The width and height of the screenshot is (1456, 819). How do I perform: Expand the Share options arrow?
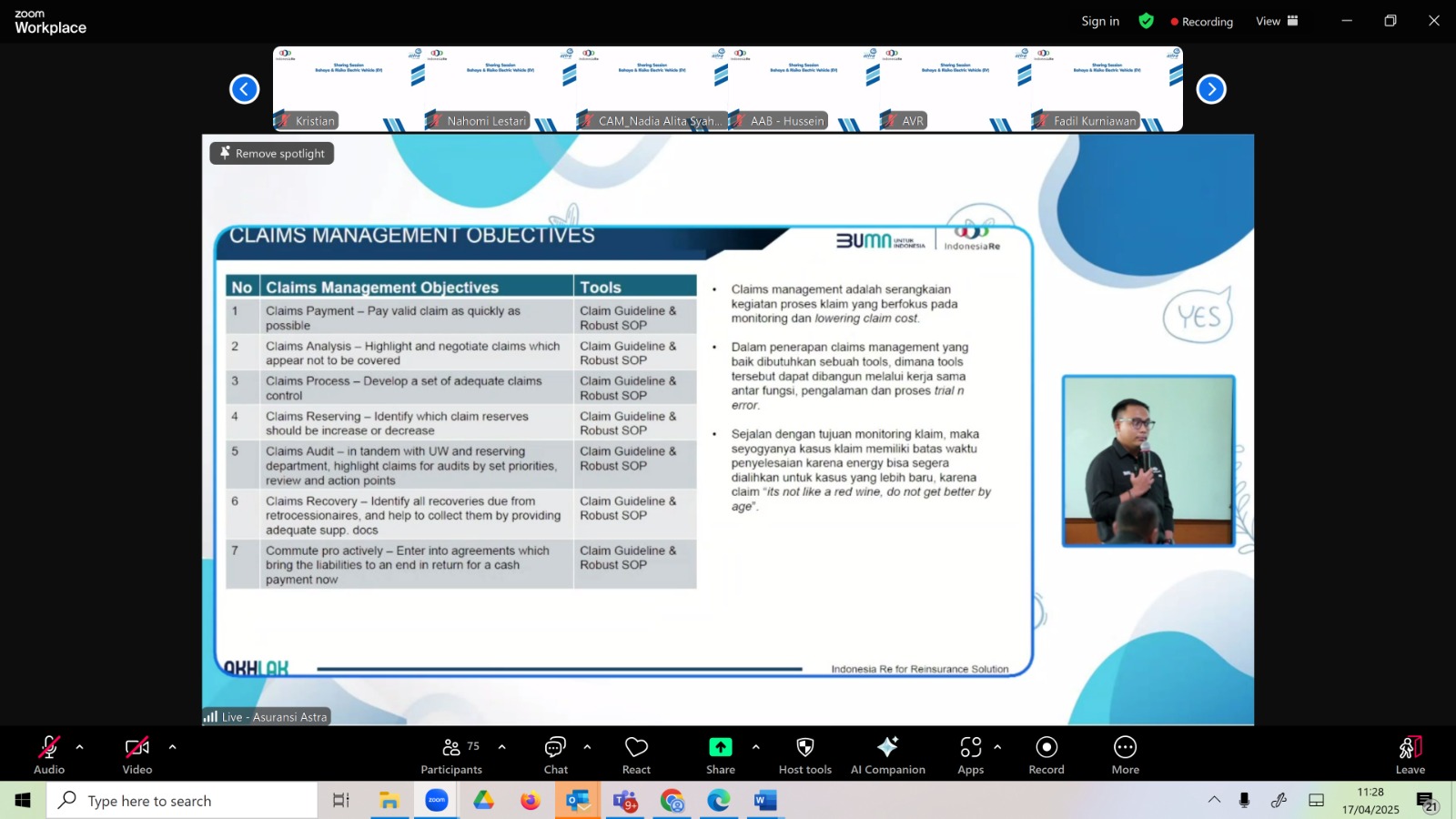pos(755,747)
